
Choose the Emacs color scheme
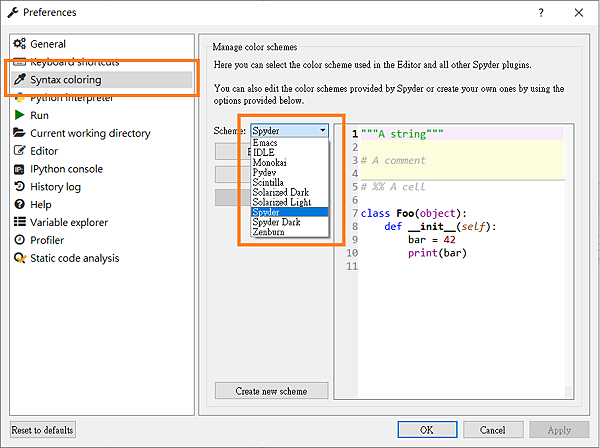point(290,143)
